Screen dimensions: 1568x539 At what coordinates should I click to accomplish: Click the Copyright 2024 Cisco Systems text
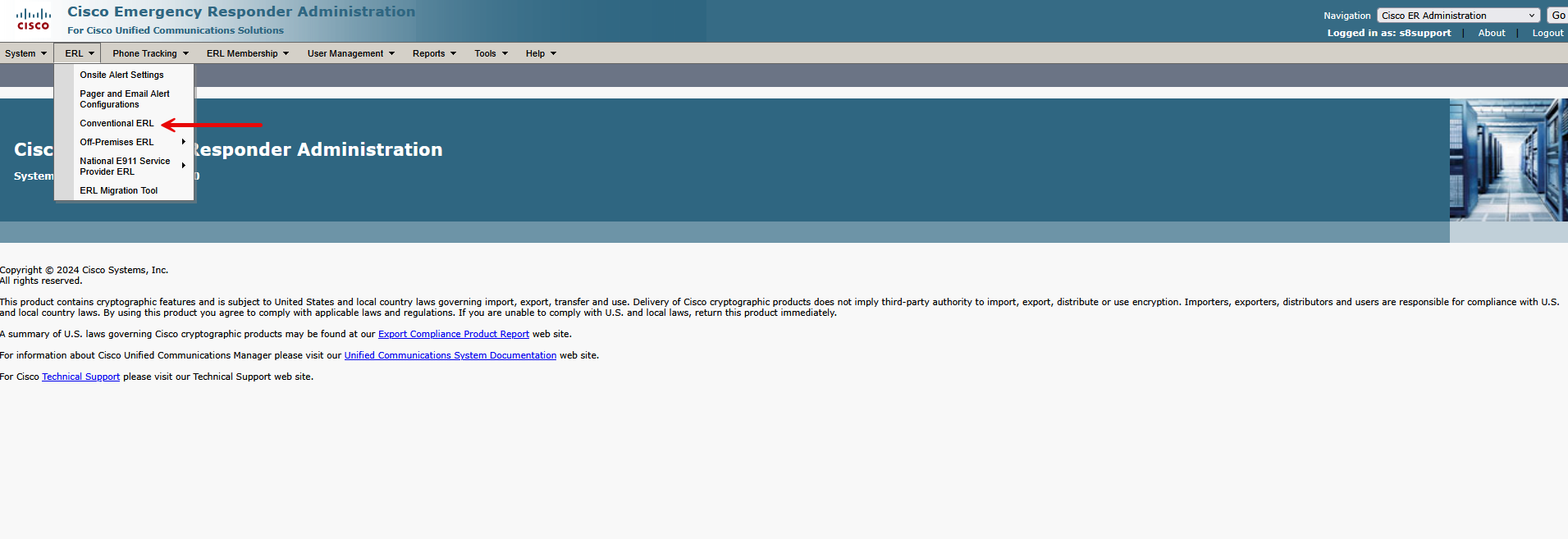[84, 270]
